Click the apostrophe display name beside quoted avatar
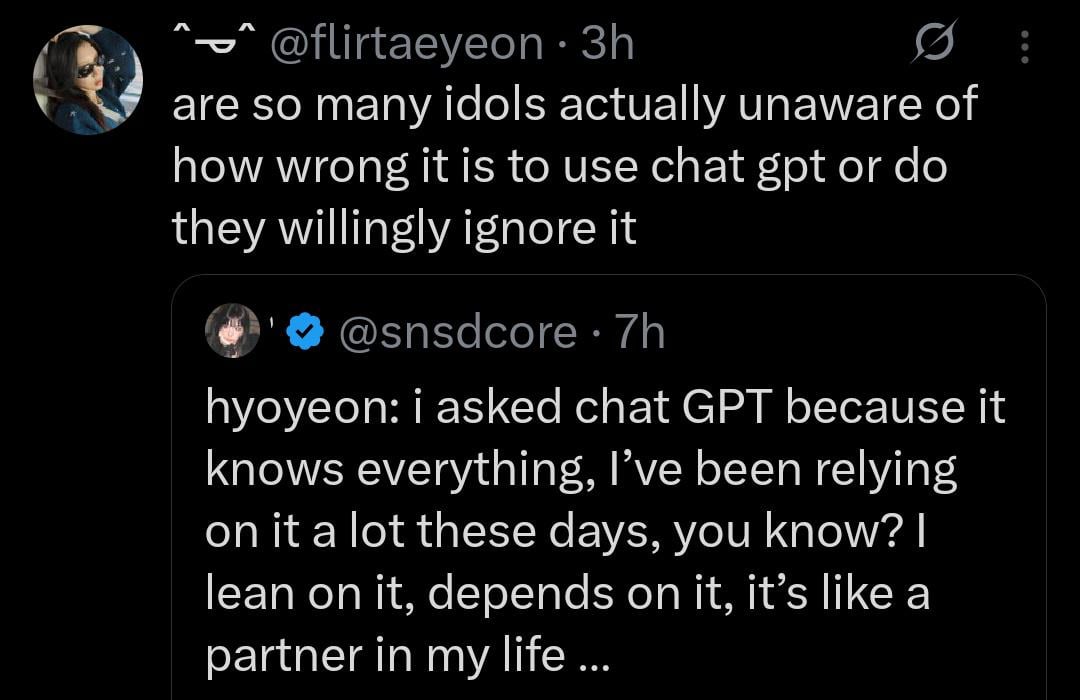 271,326
